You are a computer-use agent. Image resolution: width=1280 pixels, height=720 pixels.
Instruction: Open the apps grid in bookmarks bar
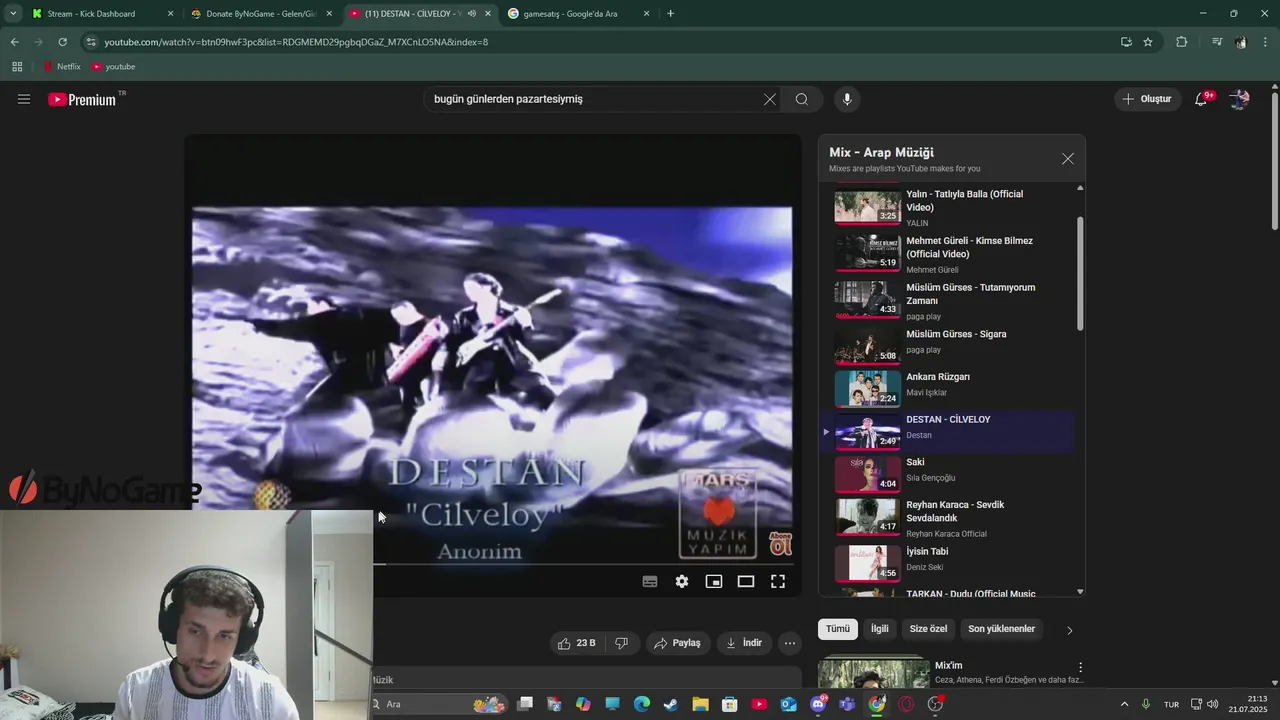coord(17,67)
